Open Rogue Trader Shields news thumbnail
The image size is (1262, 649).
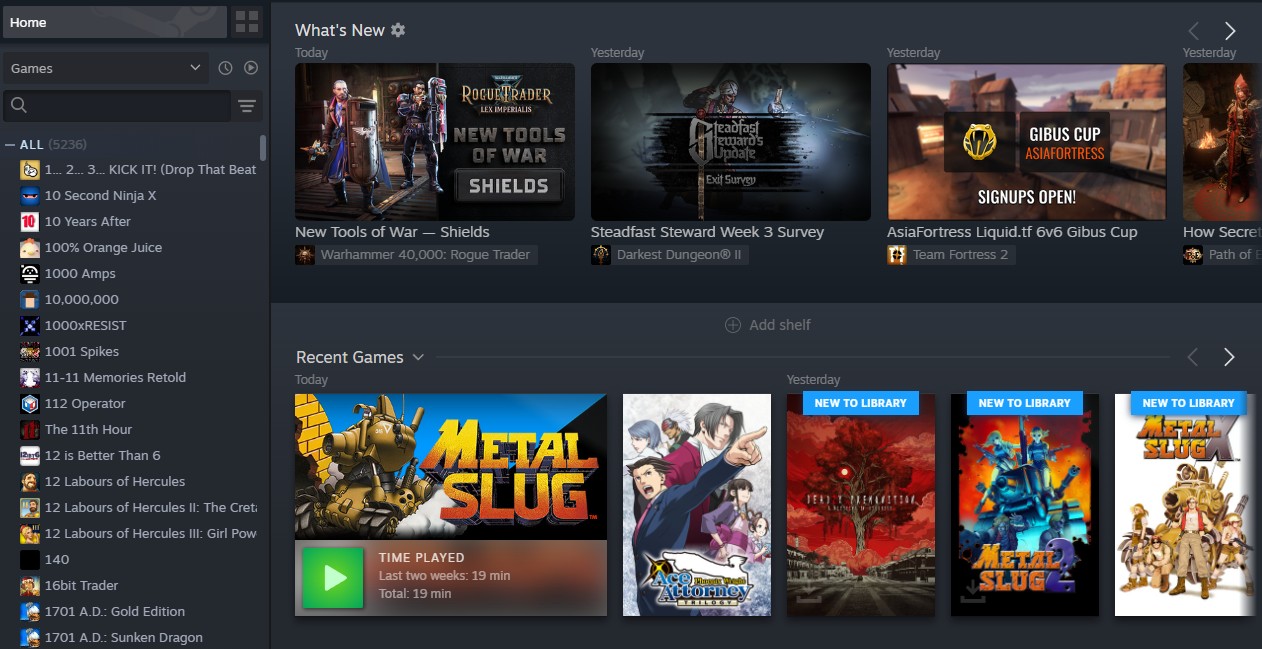(435, 142)
